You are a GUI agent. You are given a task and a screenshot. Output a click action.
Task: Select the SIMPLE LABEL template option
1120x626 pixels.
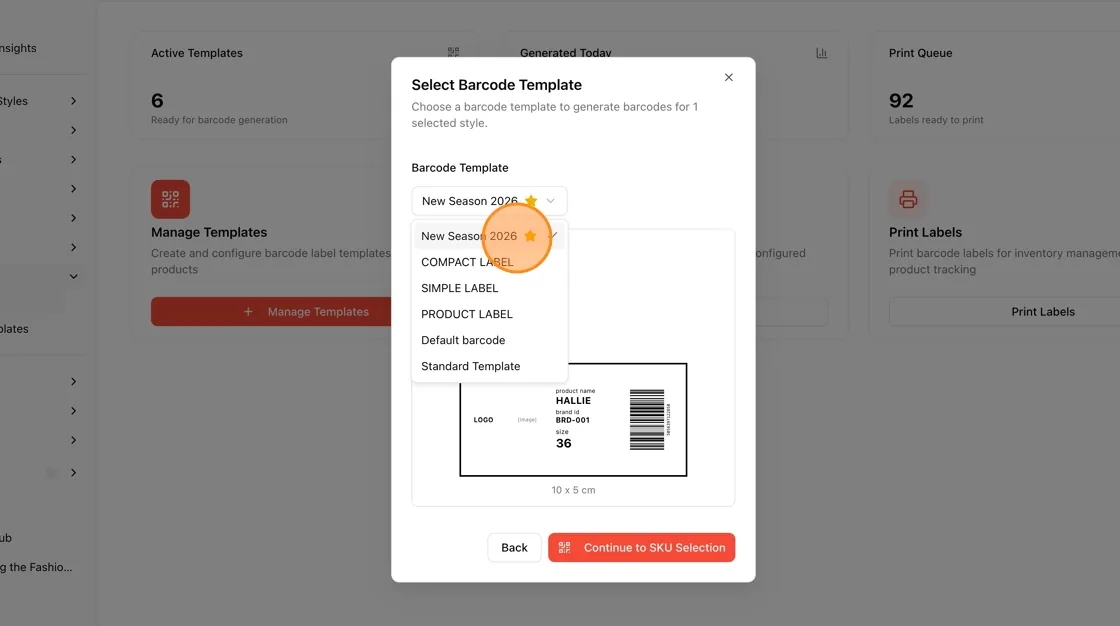click(489, 288)
